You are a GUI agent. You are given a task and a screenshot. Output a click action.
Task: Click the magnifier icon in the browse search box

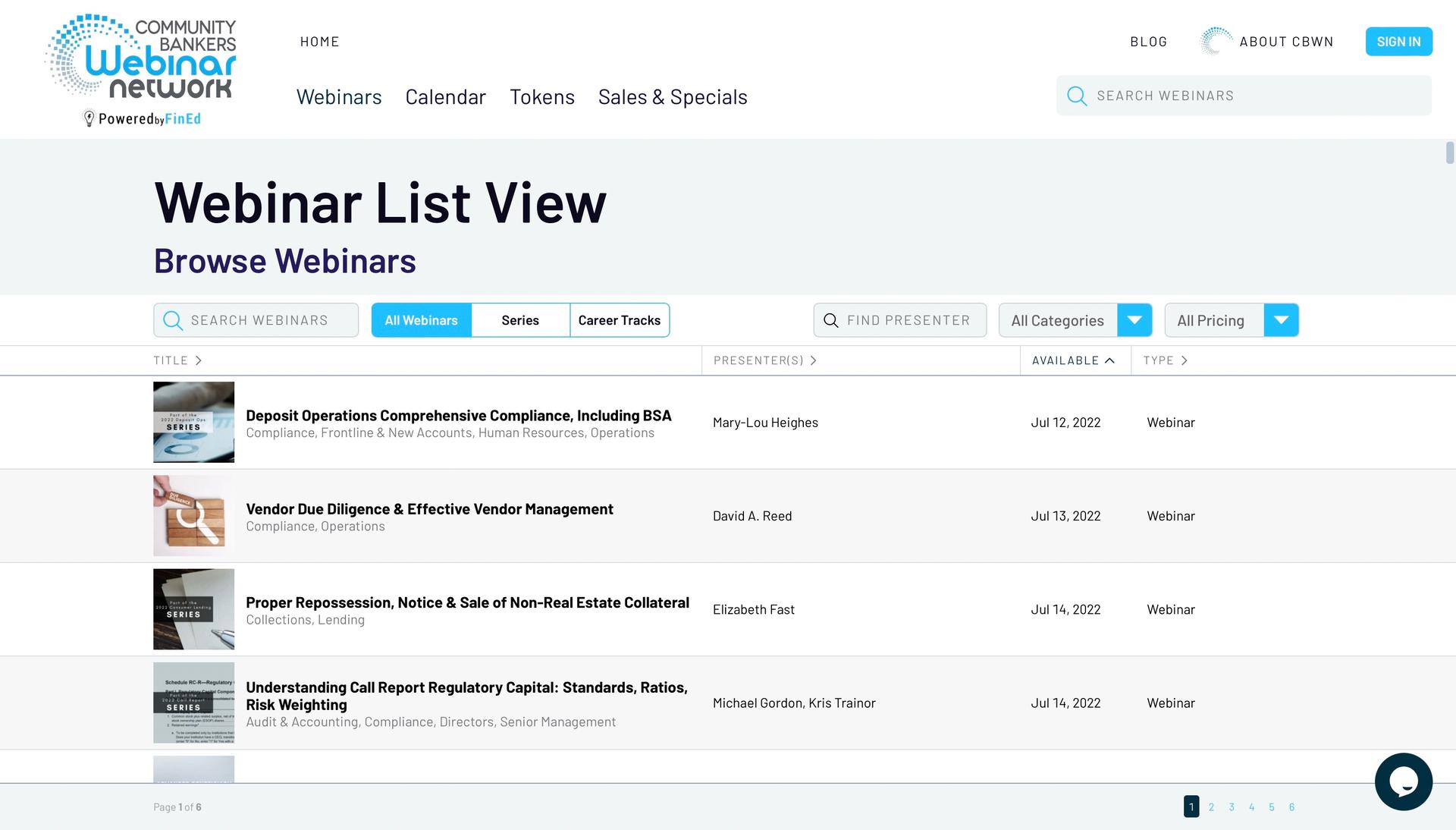[173, 321]
